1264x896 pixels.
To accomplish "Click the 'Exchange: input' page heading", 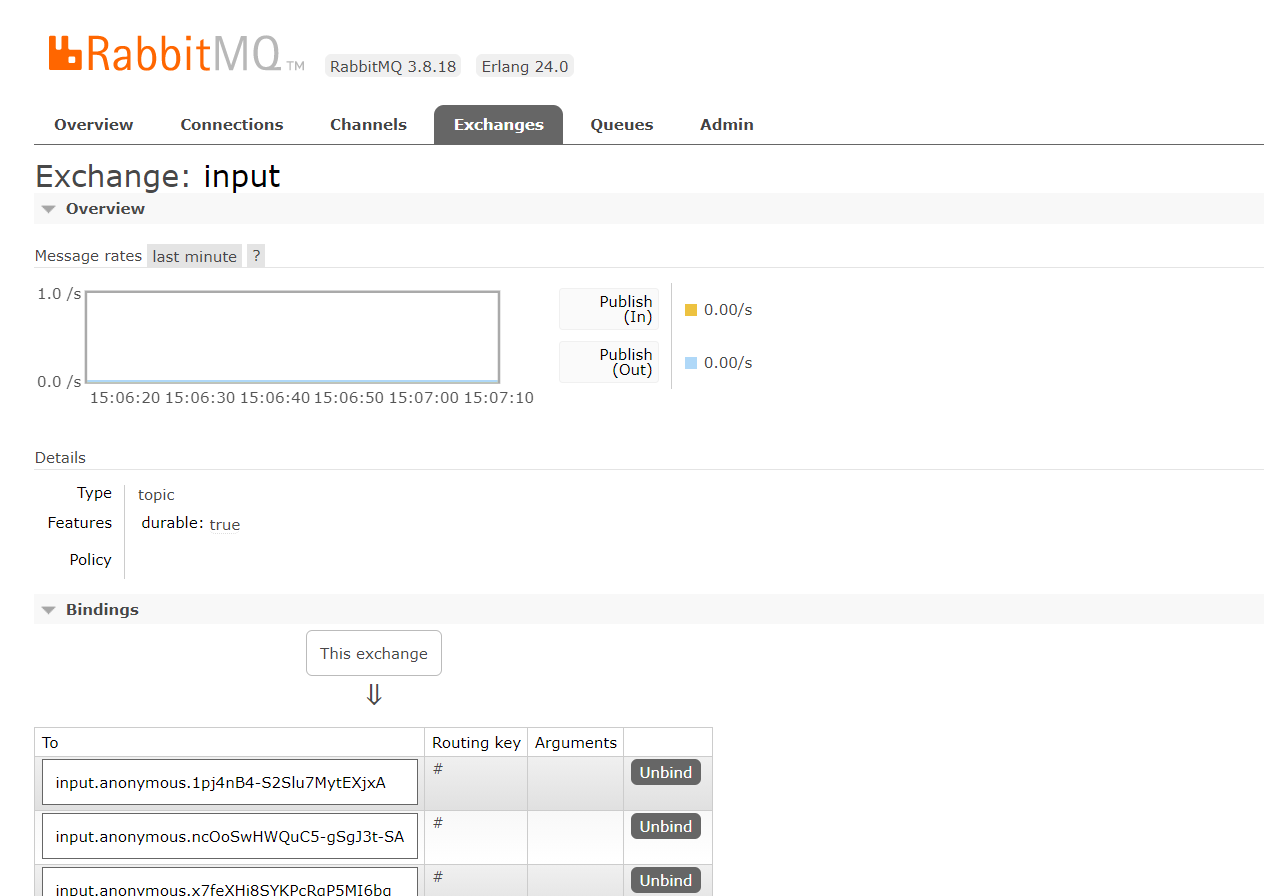I will click(158, 176).
